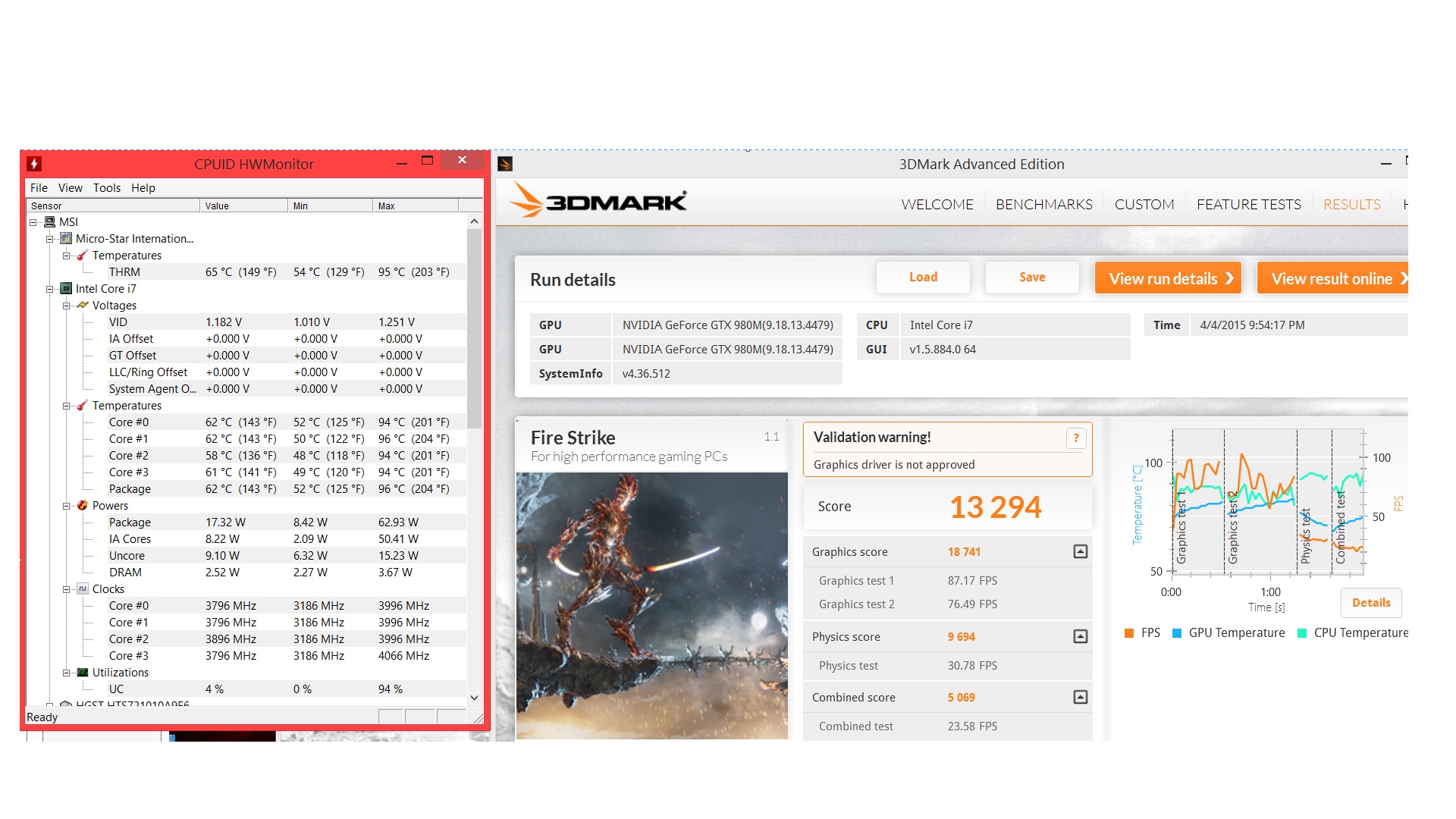This screenshot has height=819, width=1456.
Task: Click the Load button
Action: pyautogui.click(x=923, y=278)
